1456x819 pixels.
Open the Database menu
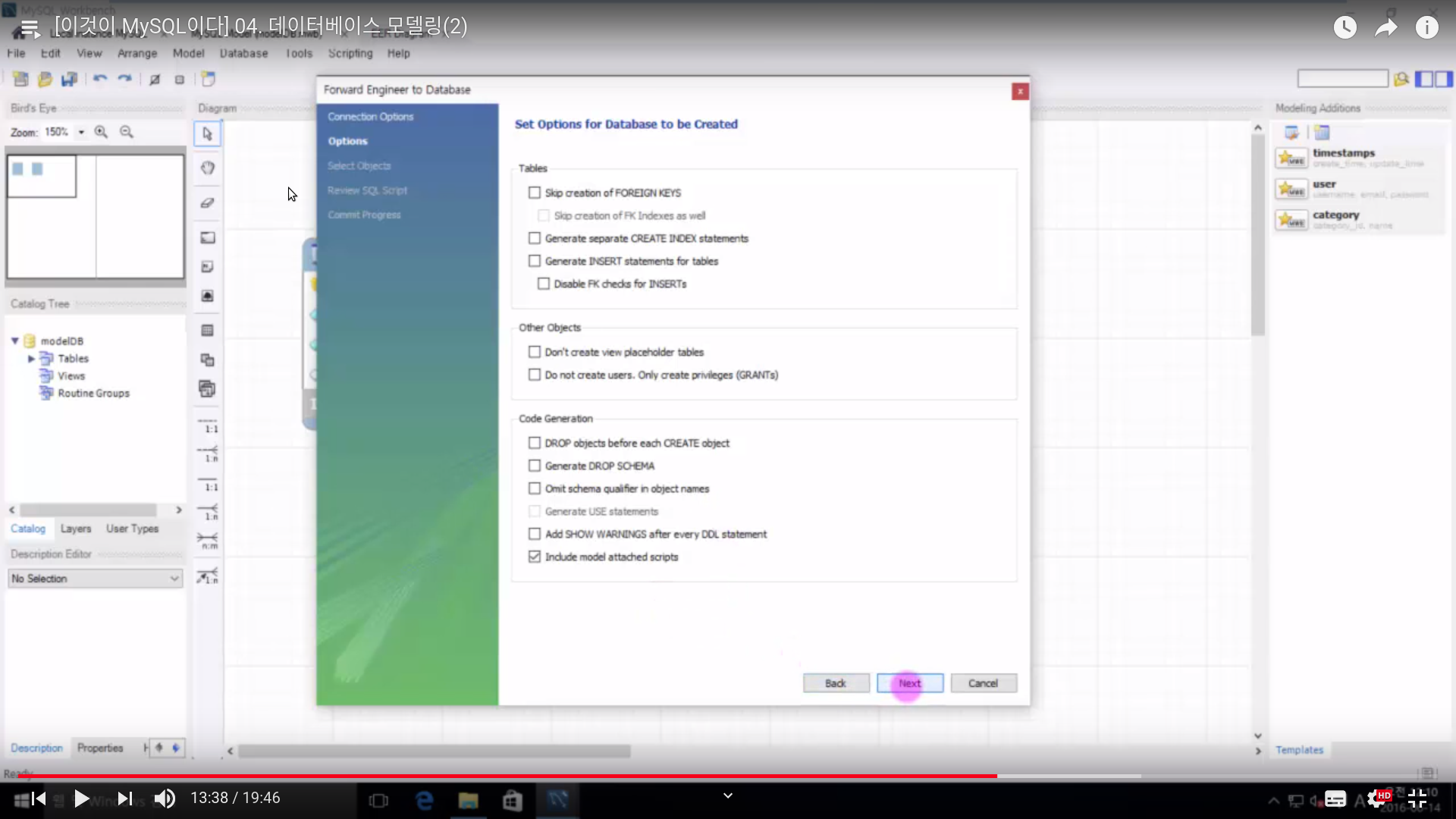click(243, 53)
